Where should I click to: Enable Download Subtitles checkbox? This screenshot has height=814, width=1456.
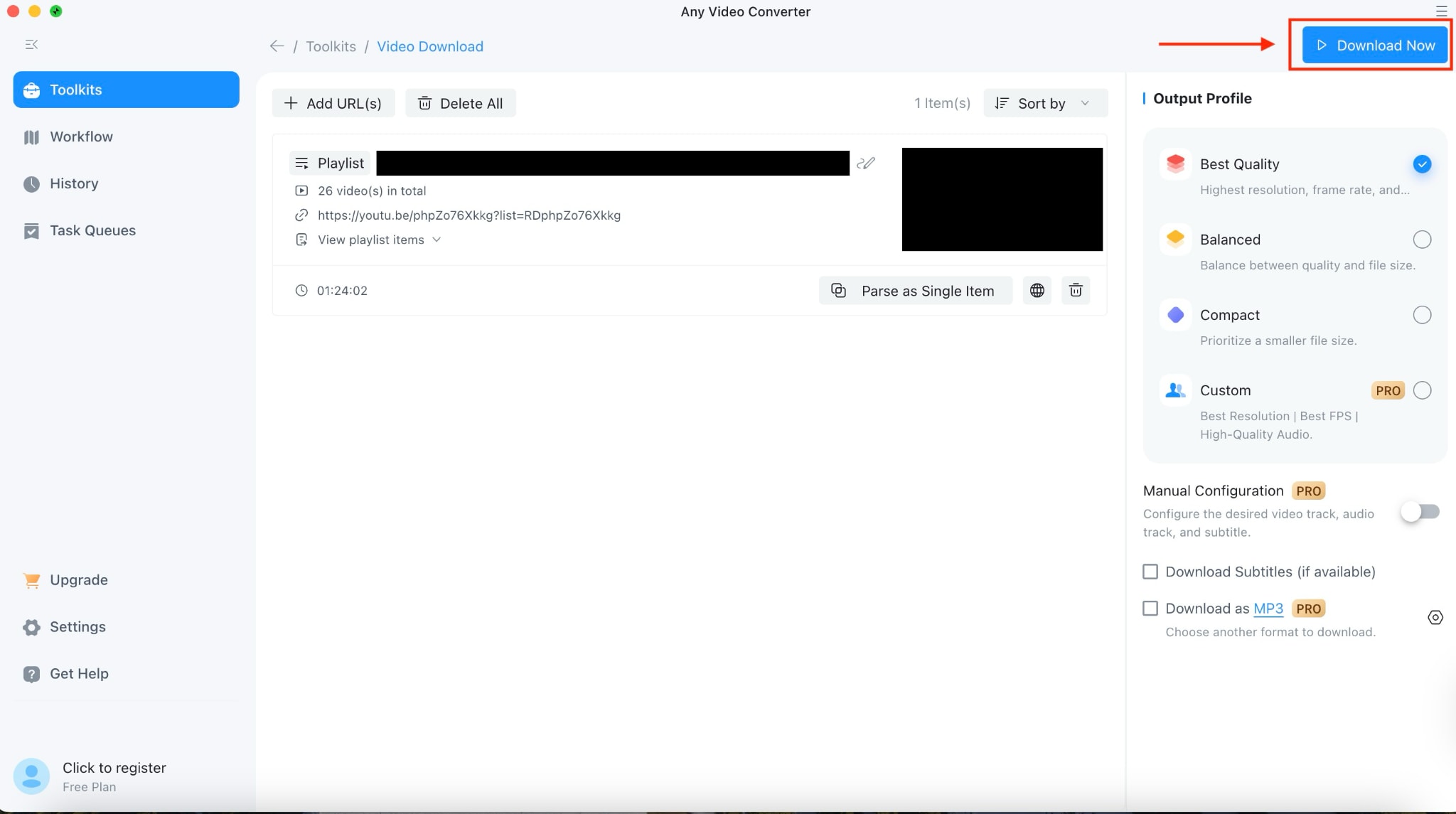pyautogui.click(x=1150, y=572)
